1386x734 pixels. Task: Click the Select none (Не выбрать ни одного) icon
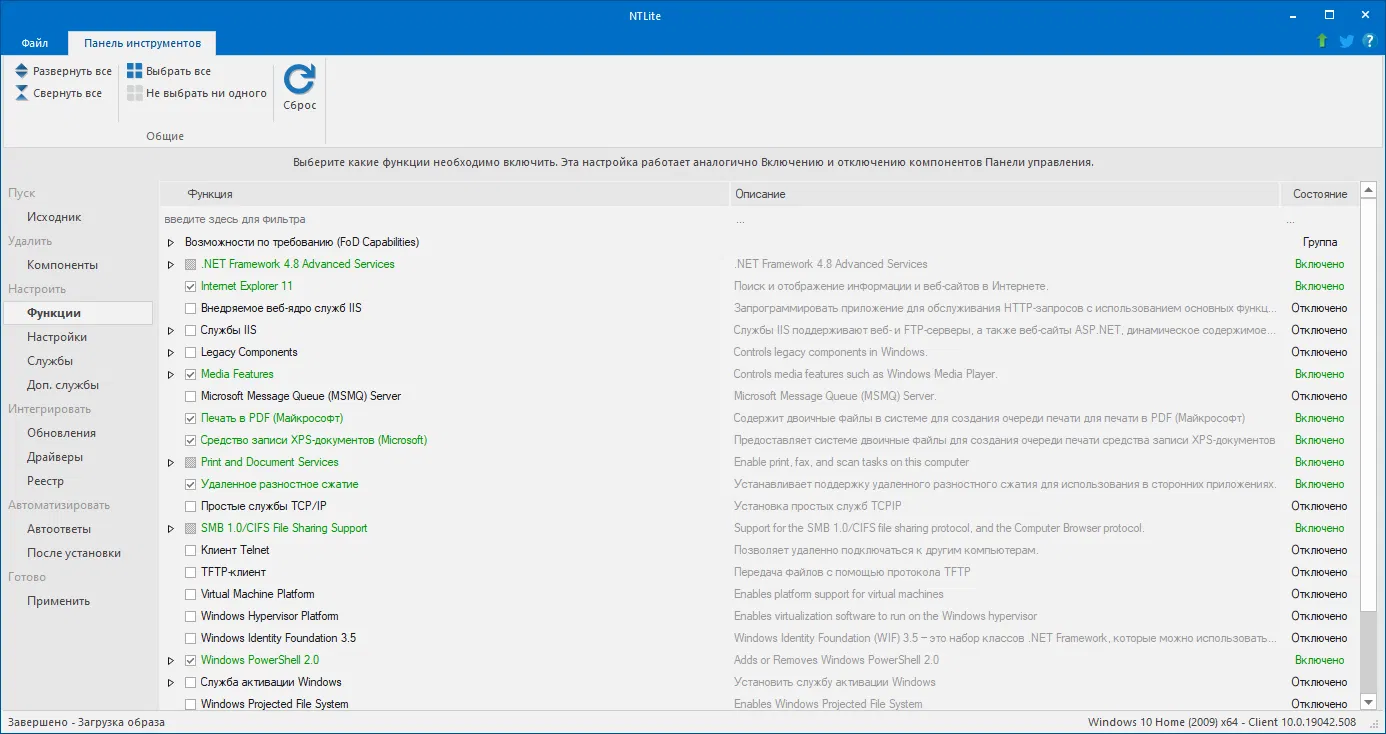[134, 93]
